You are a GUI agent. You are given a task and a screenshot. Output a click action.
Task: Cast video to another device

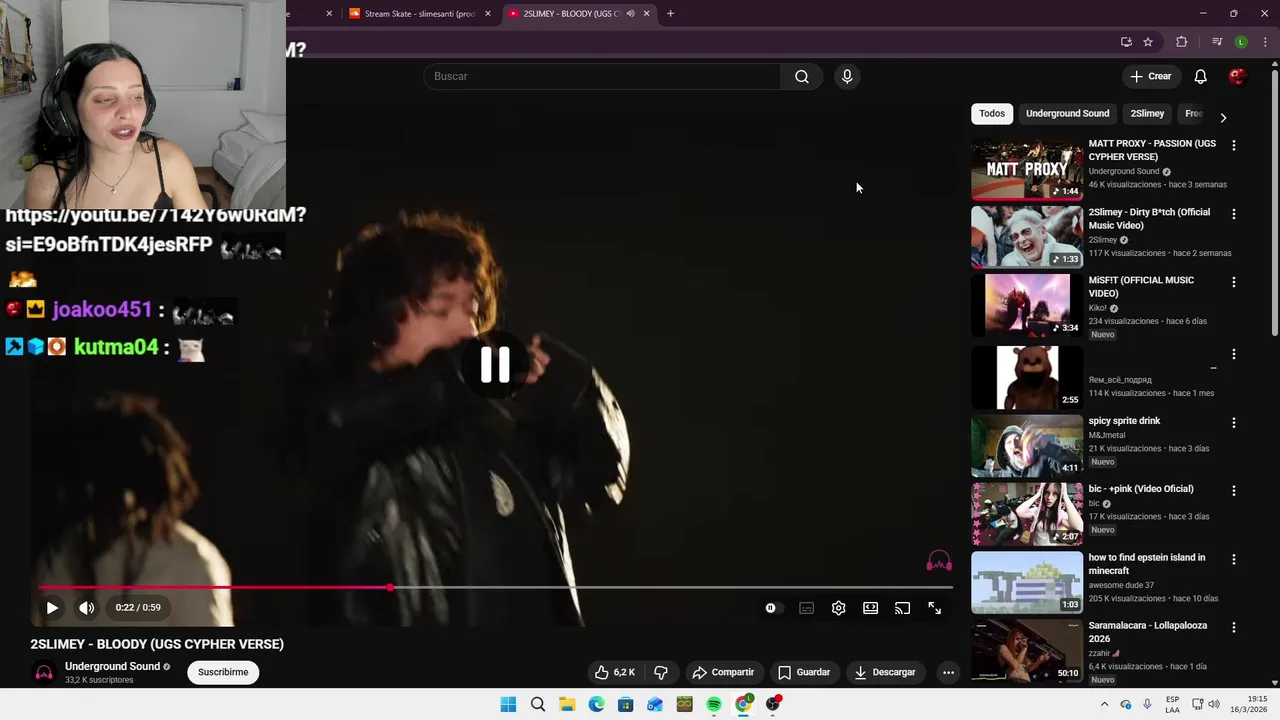903,608
